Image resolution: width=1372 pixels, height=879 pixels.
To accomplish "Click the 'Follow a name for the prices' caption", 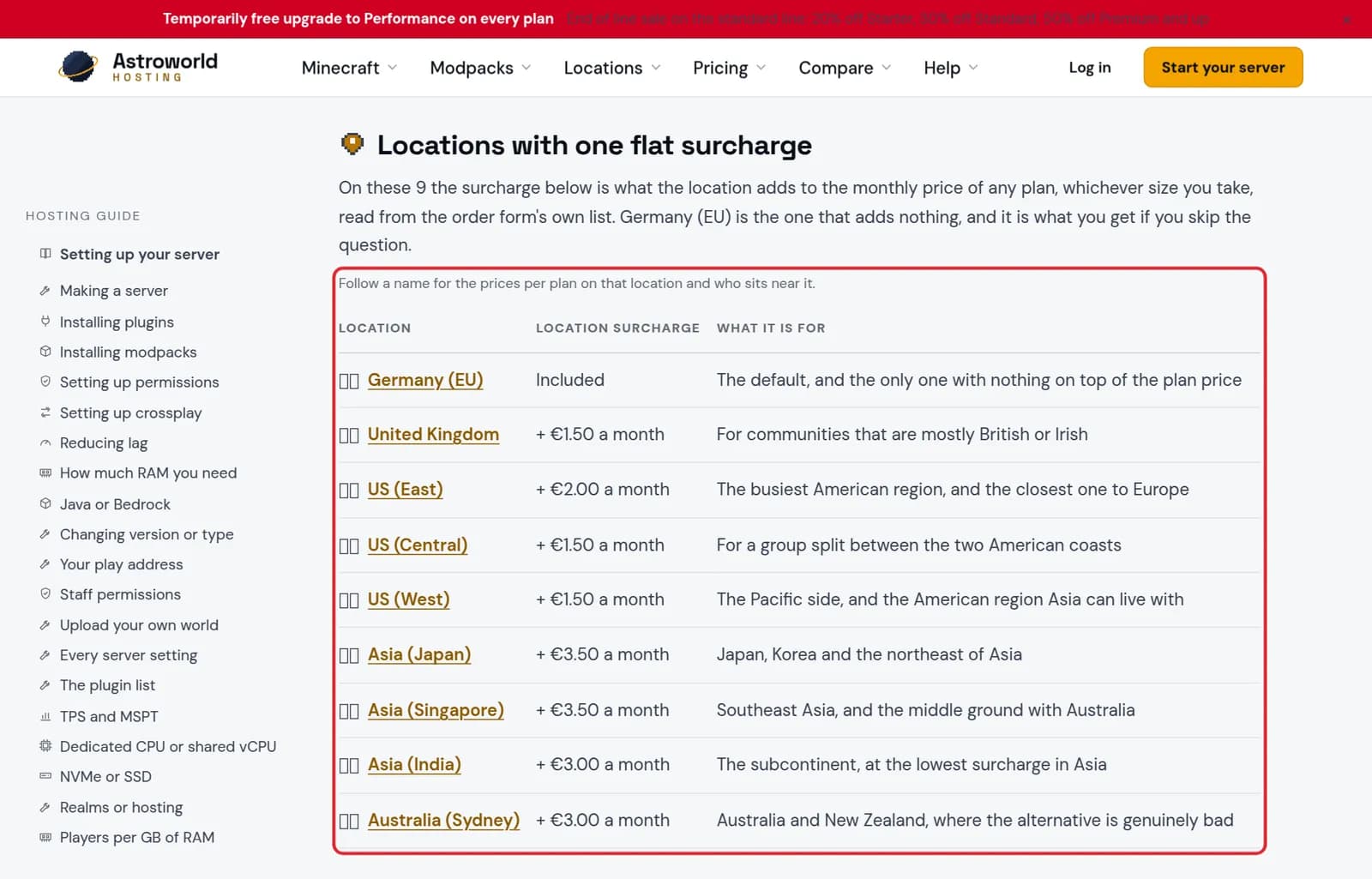I will (x=577, y=283).
